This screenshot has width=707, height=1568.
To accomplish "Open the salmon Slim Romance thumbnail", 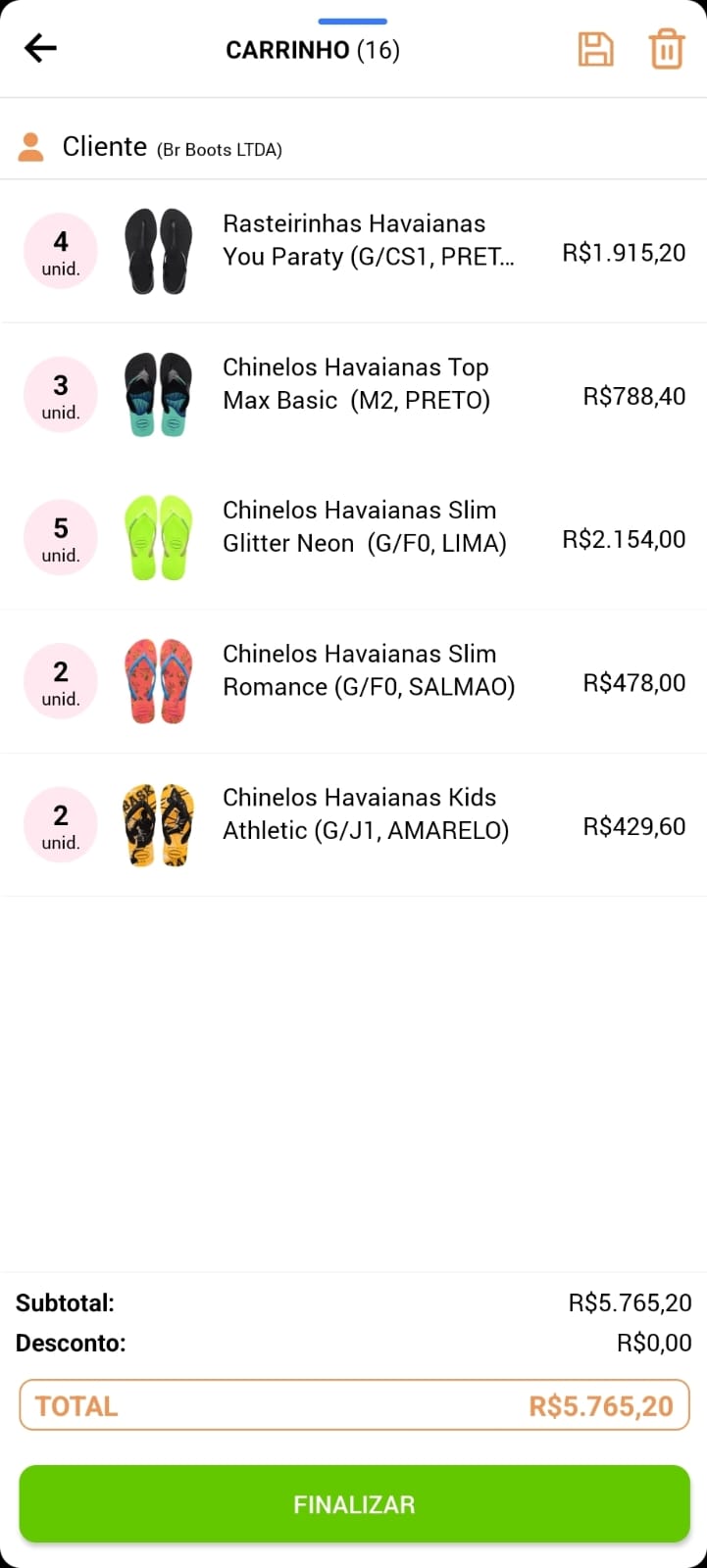I will click(158, 682).
